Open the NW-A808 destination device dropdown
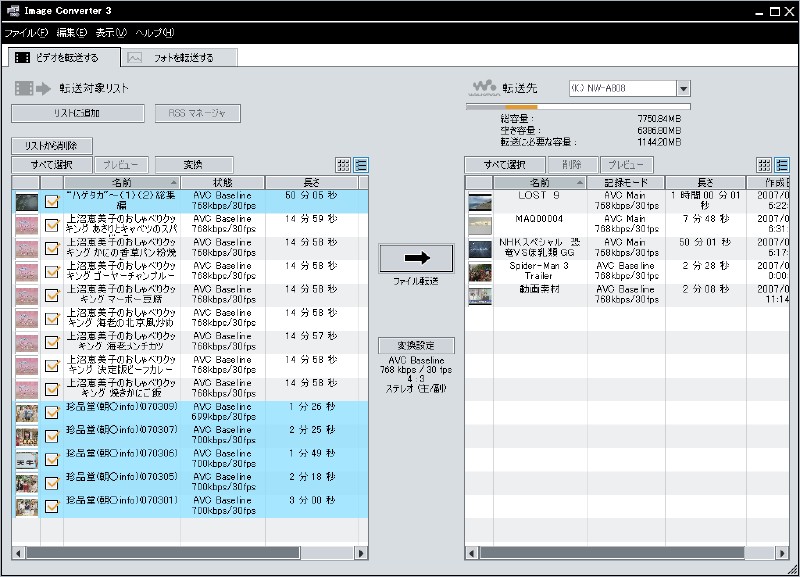 tap(683, 88)
